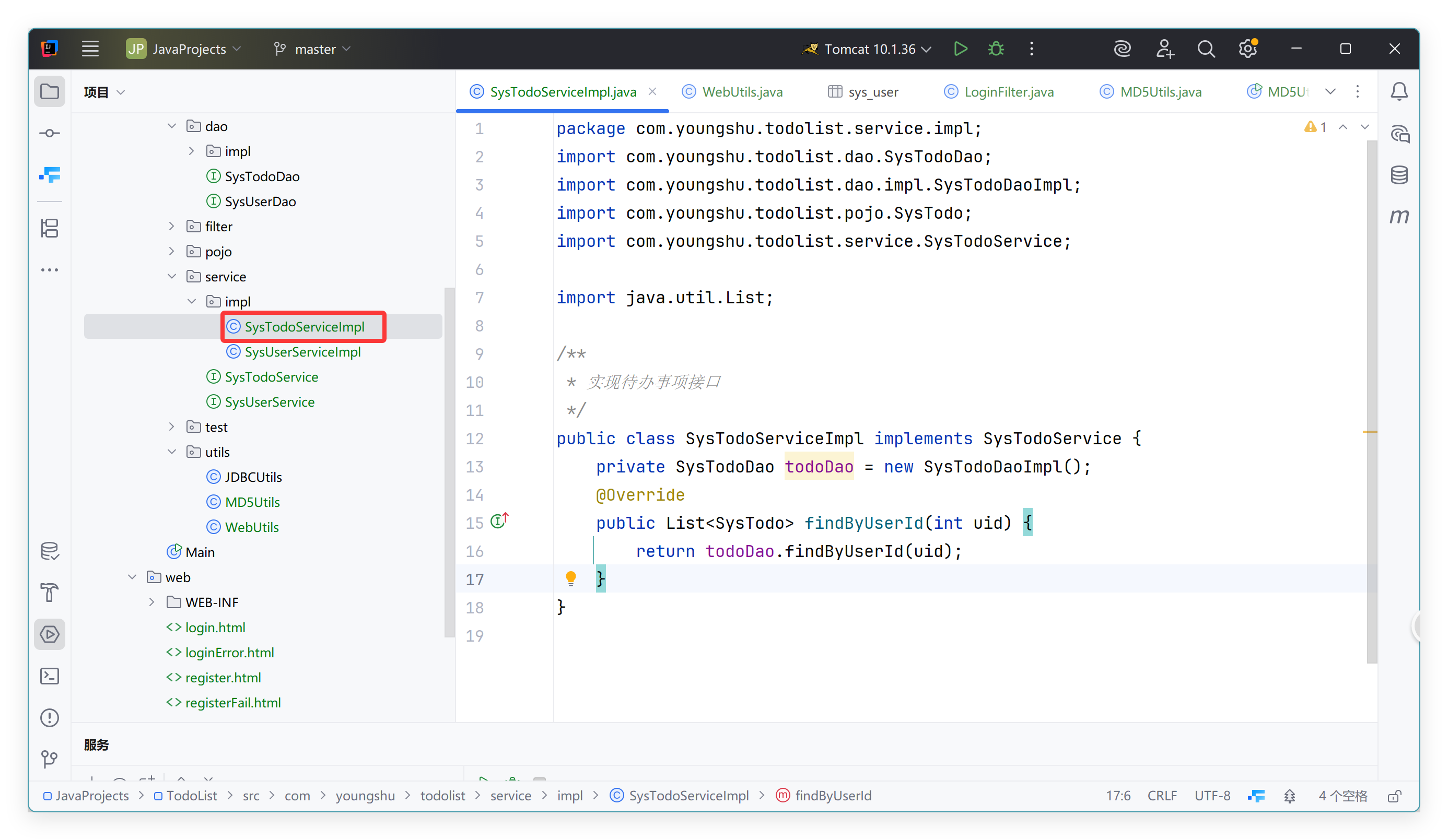
Task: Collapse the web folder
Action: point(132,577)
